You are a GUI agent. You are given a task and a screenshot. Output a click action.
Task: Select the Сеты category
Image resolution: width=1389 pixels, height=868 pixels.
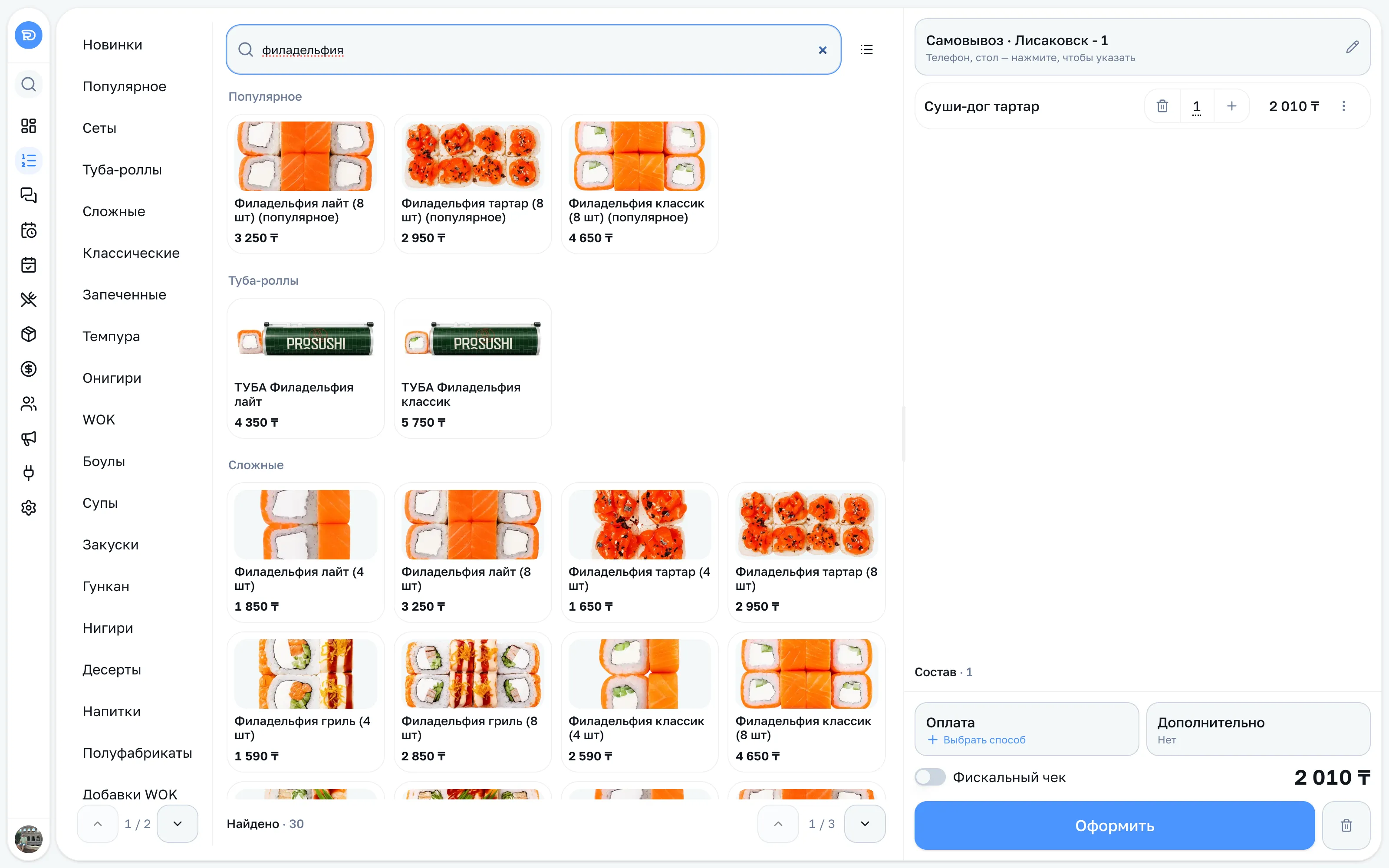99,128
